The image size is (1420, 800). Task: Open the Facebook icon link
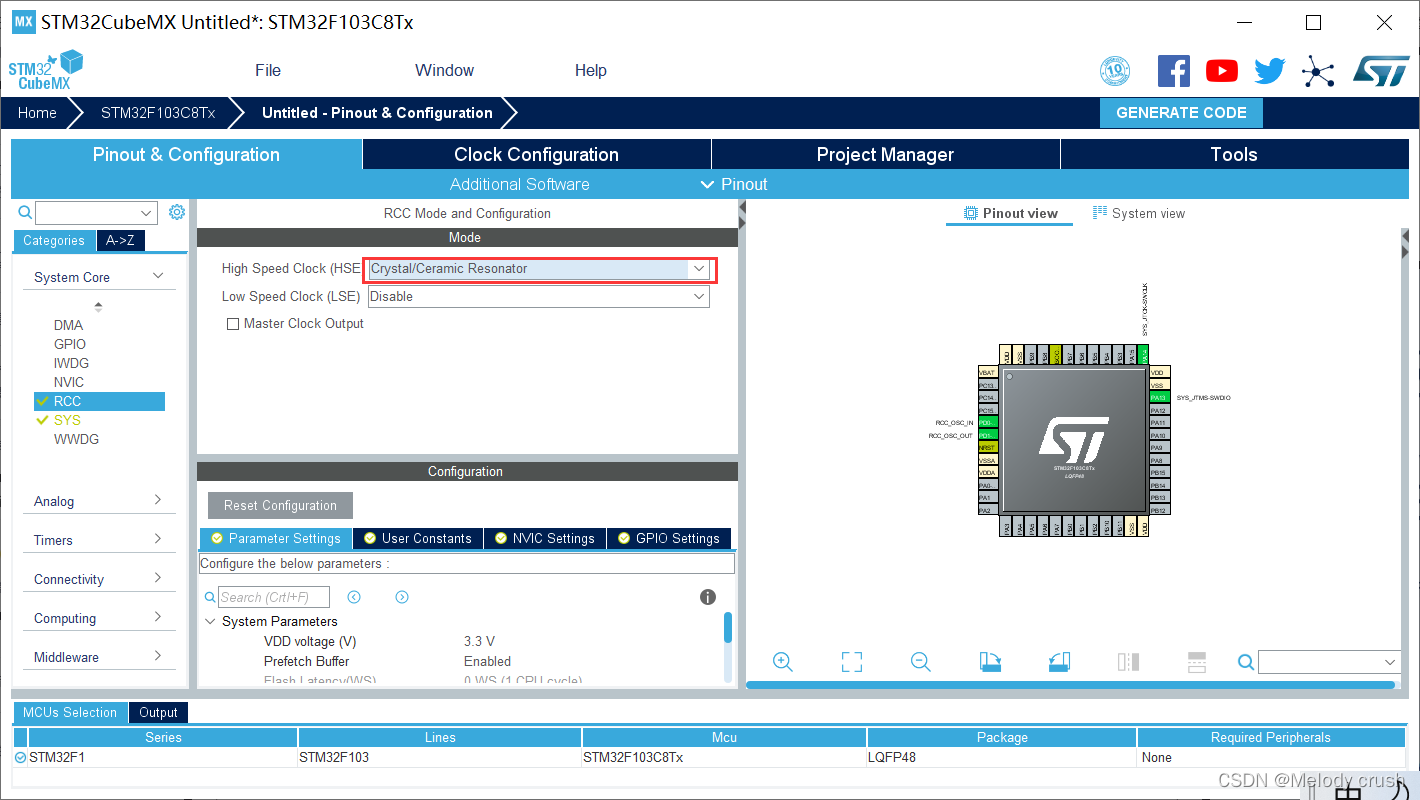pos(1173,70)
